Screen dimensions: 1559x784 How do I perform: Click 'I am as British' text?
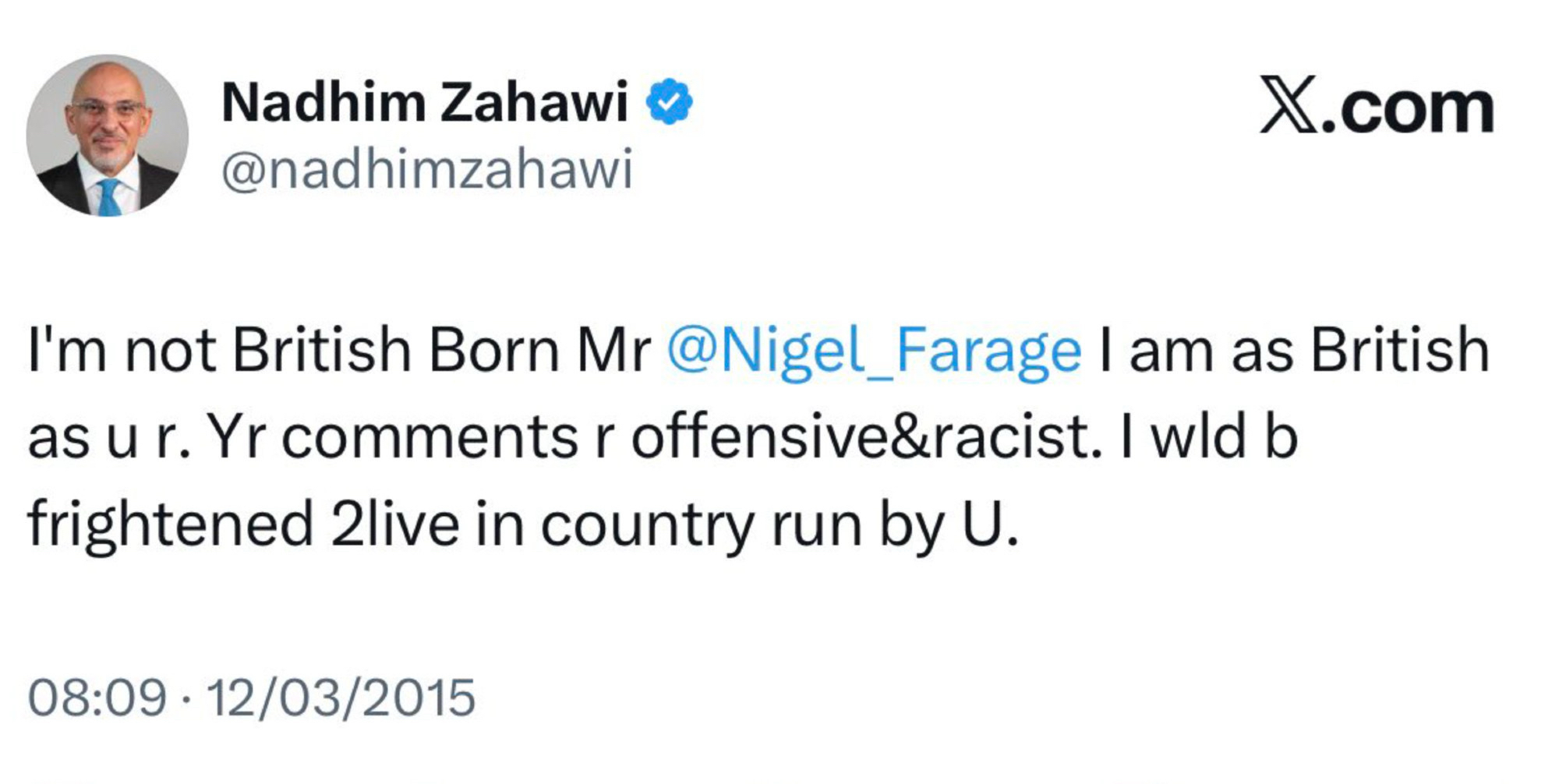tap(1294, 350)
